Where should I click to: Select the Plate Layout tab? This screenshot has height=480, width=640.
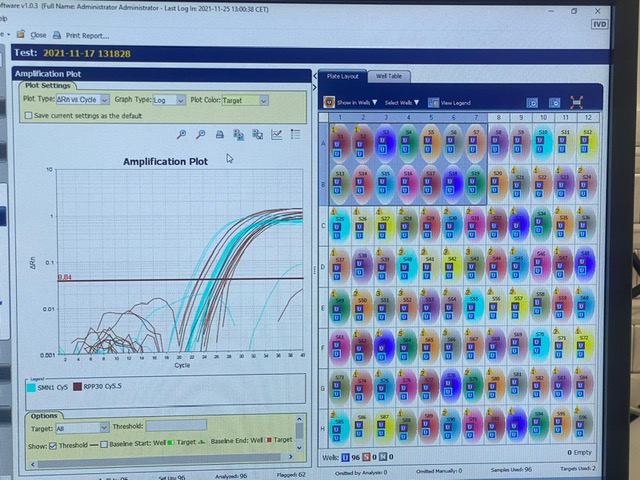point(343,76)
